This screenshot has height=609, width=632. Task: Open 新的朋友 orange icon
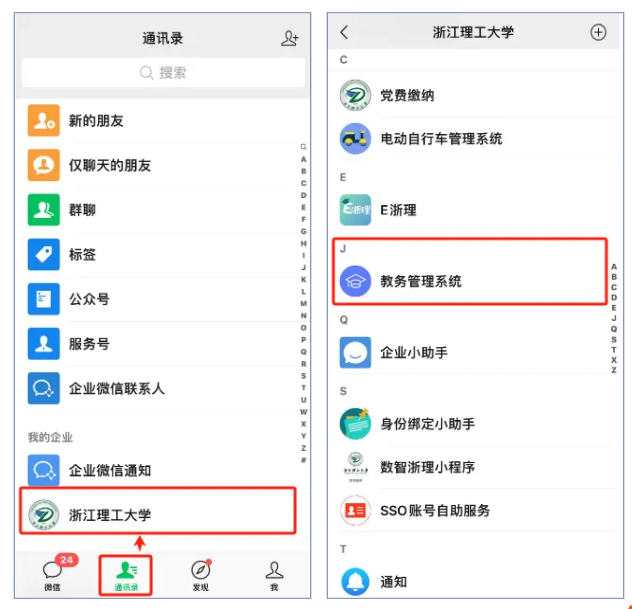coord(44,120)
